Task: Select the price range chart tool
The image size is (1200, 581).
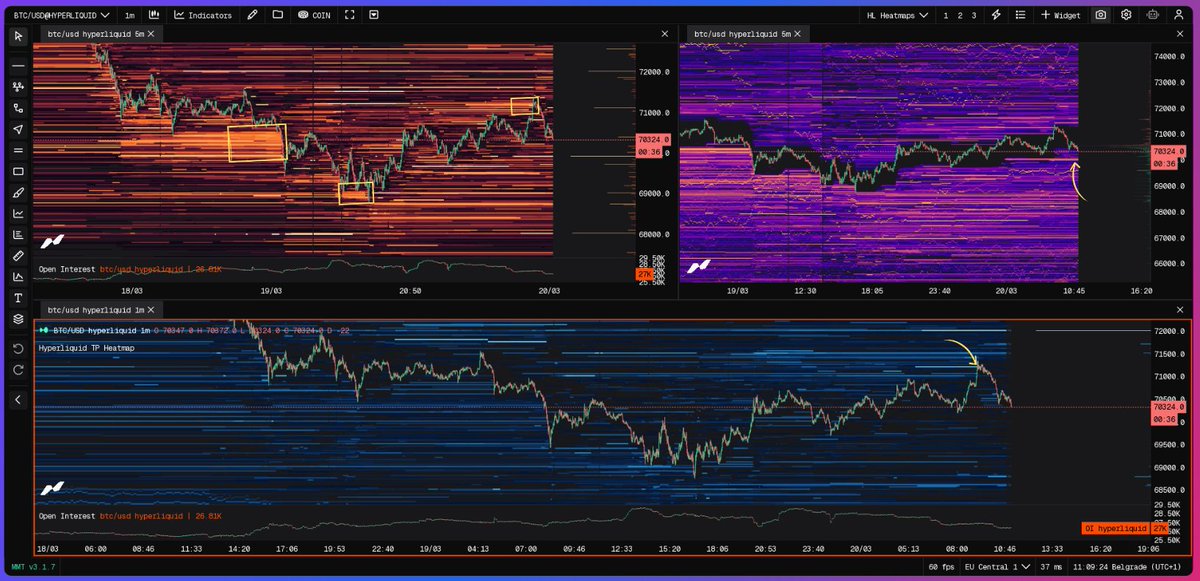Action: coord(18,277)
